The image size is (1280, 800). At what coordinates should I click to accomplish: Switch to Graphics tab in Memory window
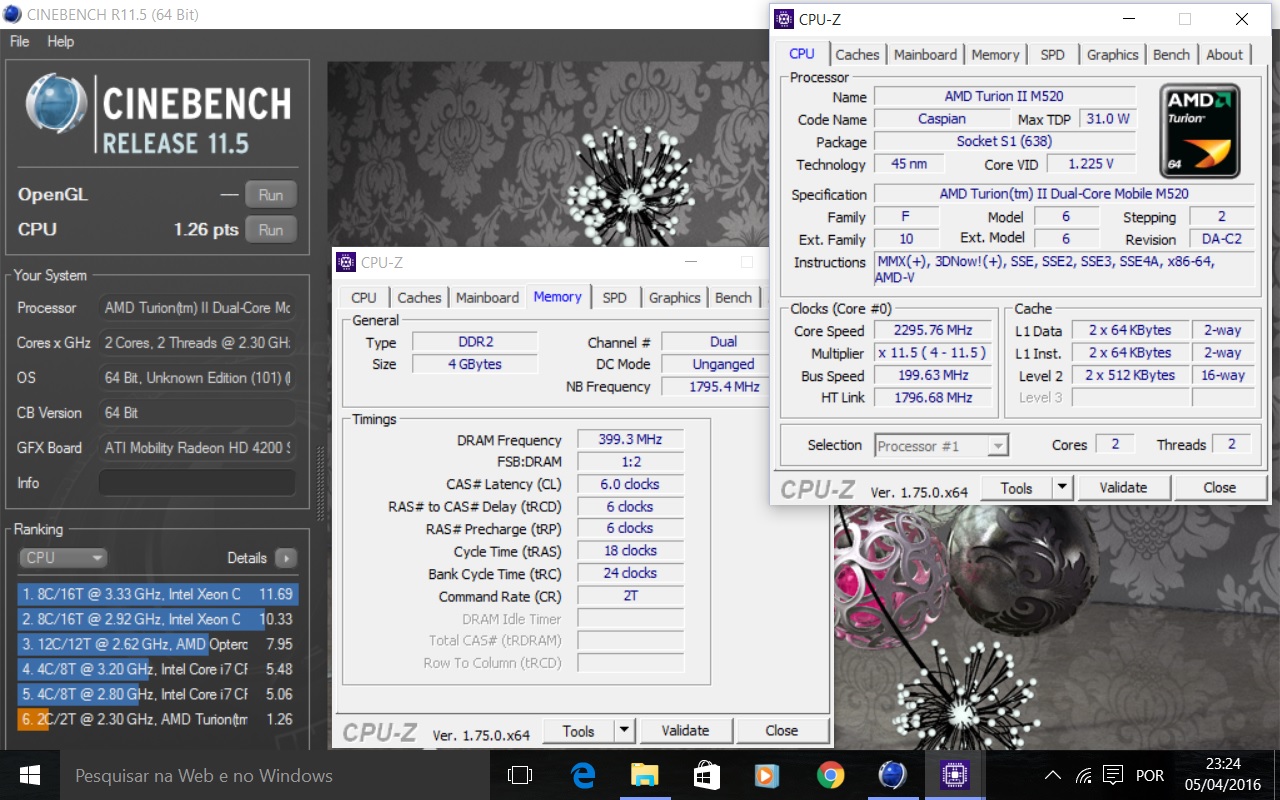(675, 298)
